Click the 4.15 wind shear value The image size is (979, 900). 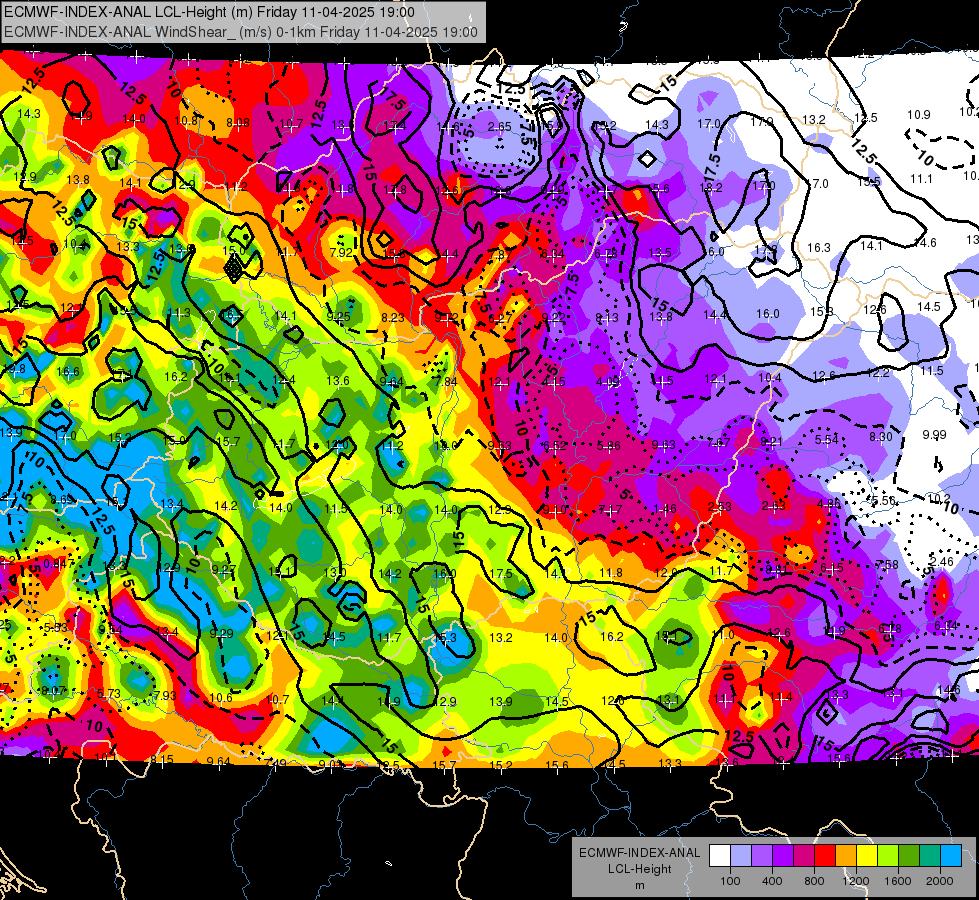[554, 382]
